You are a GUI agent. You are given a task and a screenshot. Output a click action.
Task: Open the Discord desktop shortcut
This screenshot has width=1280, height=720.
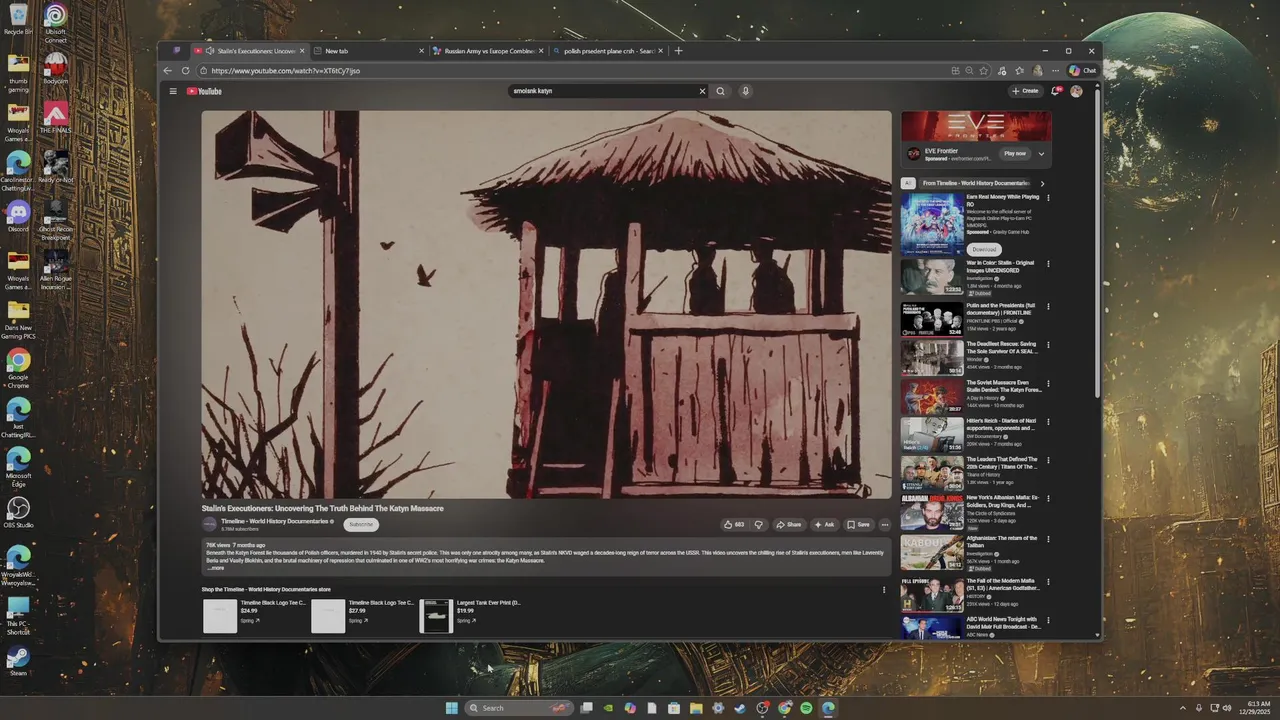point(18,217)
